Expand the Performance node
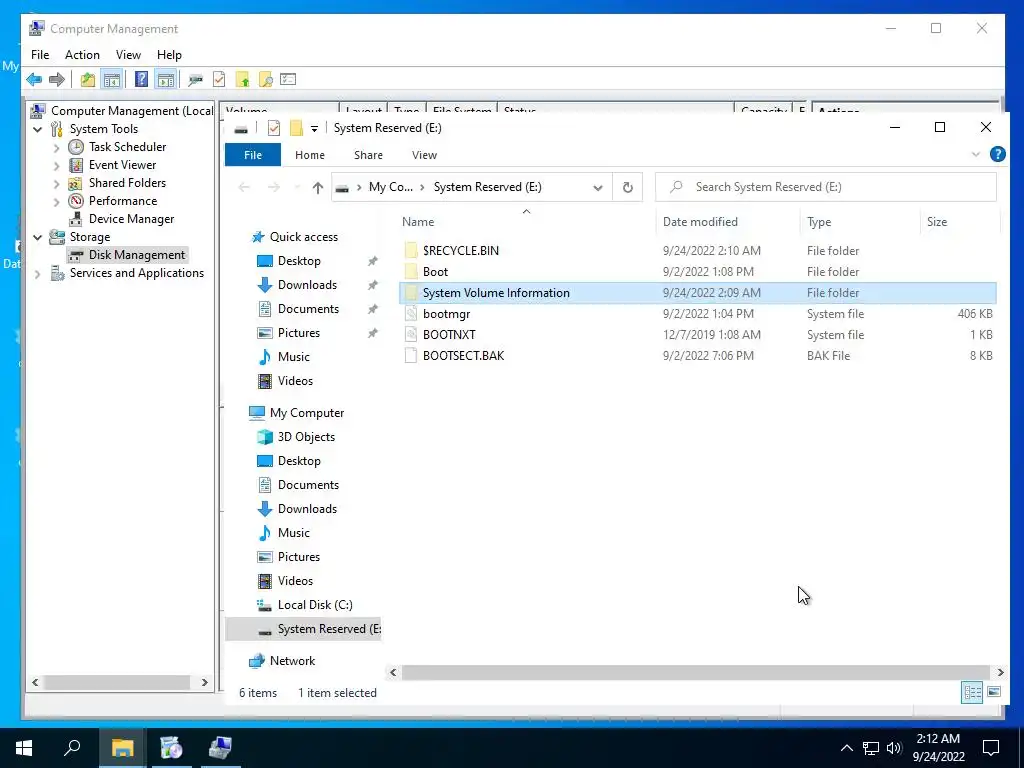Image resolution: width=1024 pixels, height=768 pixels. pyautogui.click(x=56, y=202)
